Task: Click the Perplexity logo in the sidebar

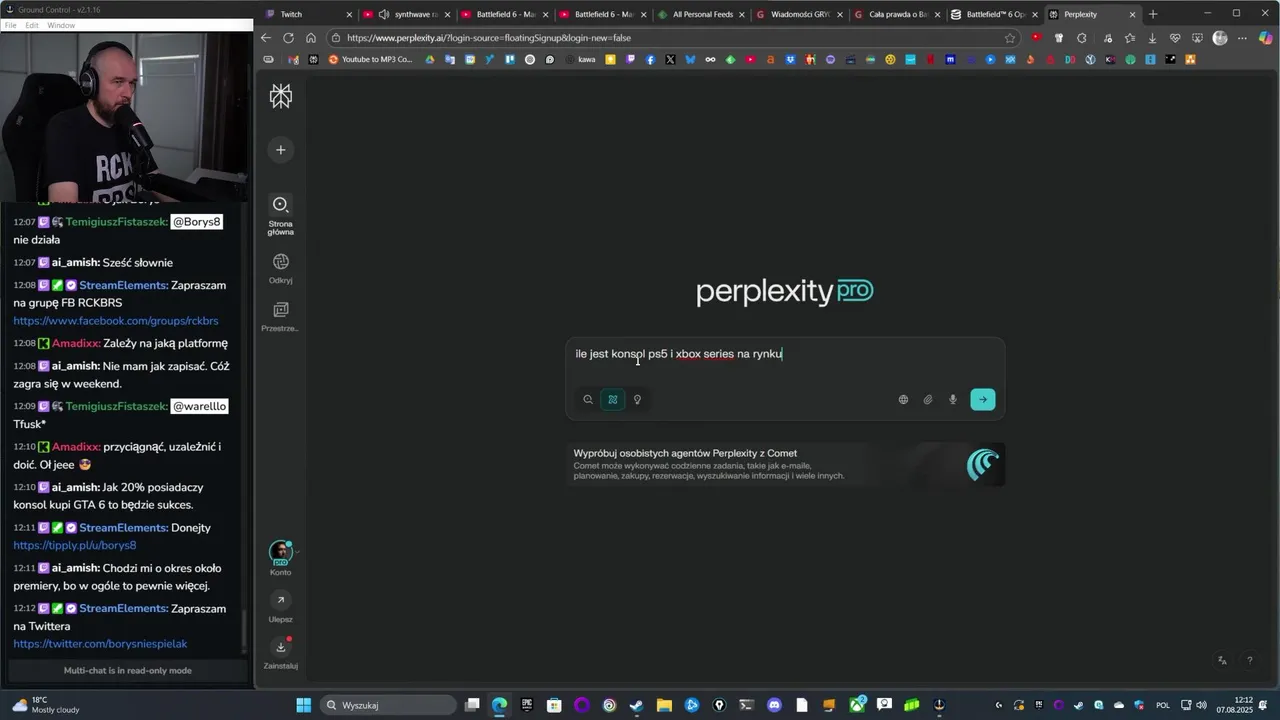Action: click(281, 96)
